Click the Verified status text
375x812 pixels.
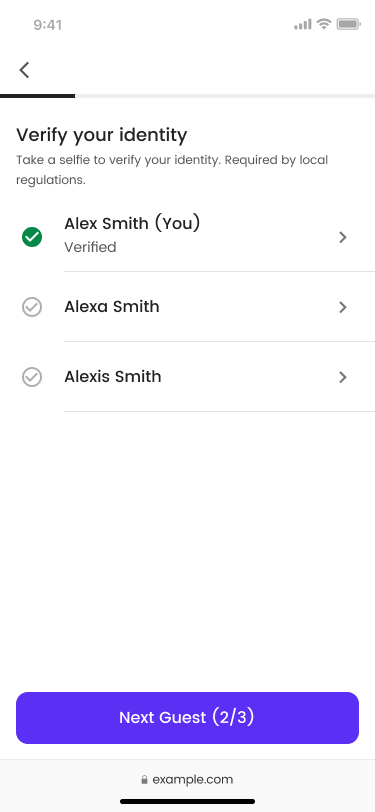point(90,247)
